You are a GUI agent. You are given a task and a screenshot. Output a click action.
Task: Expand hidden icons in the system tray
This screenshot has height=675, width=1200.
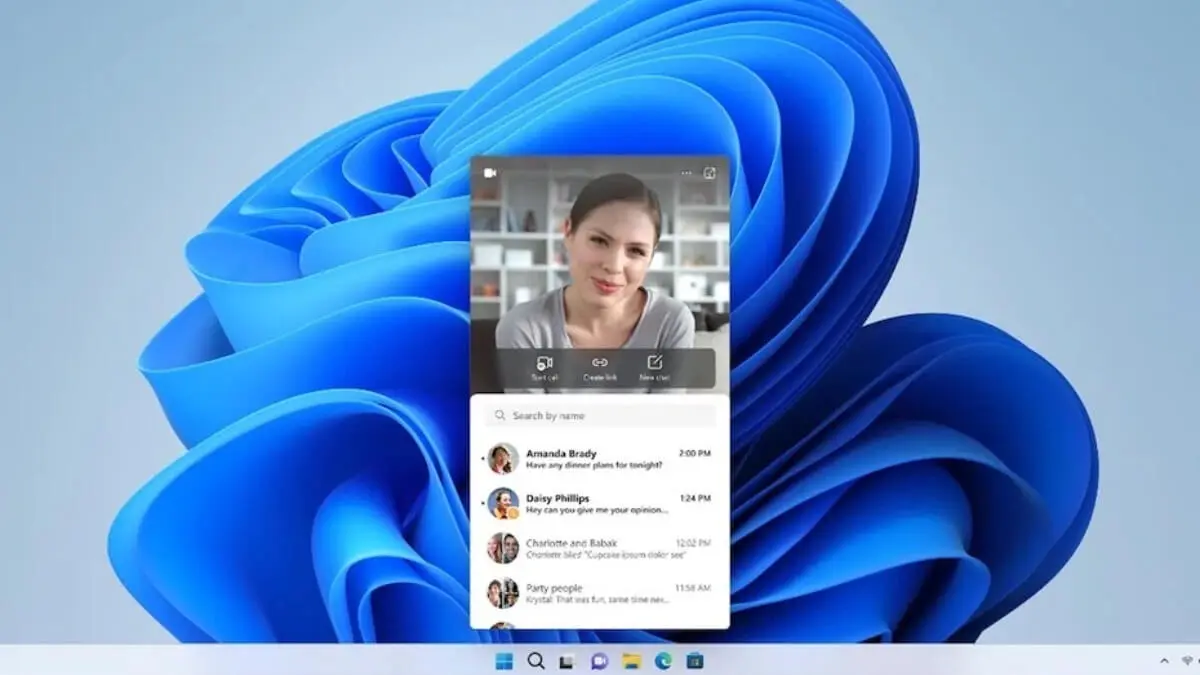coord(1164,661)
